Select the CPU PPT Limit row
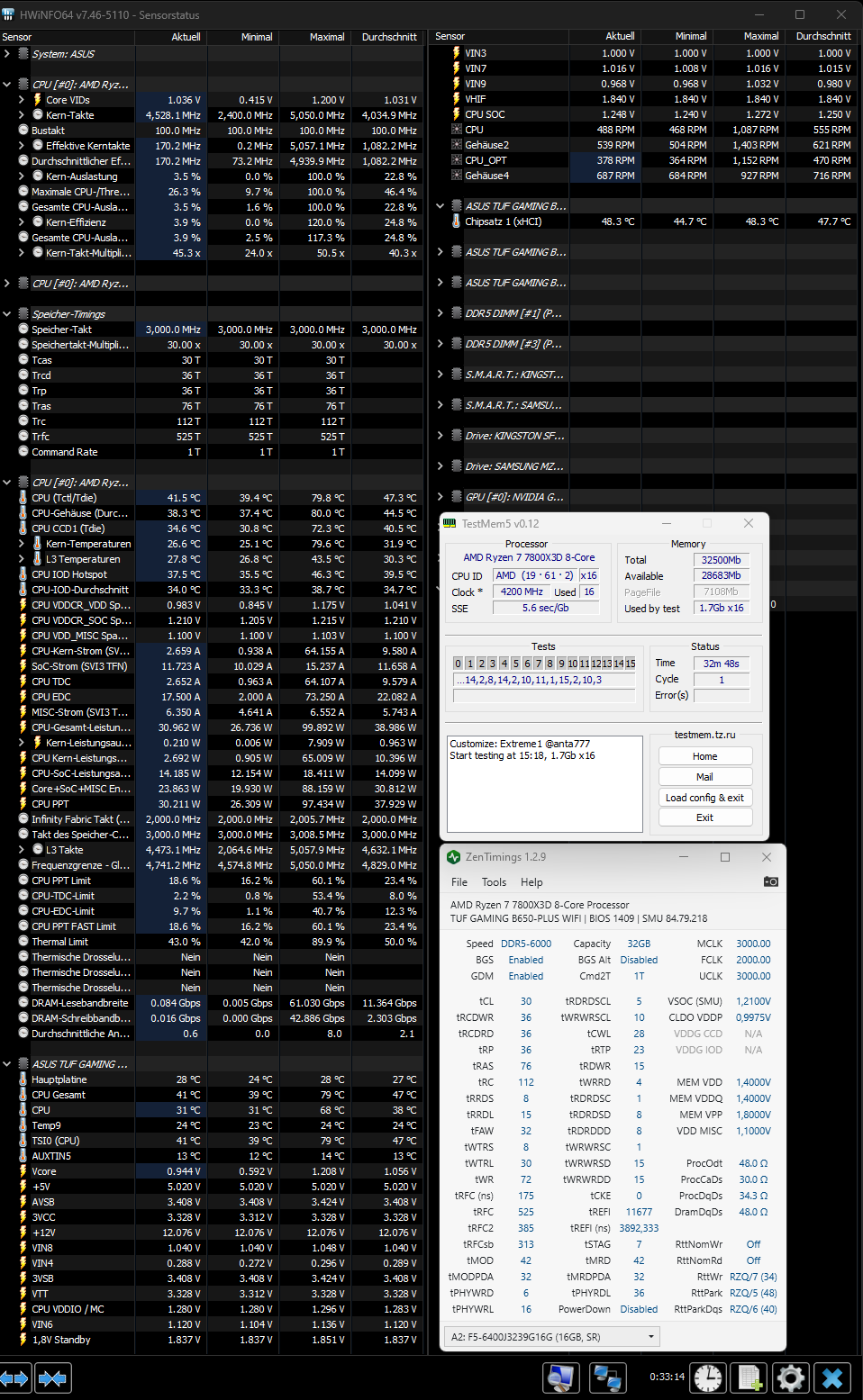 click(212, 881)
